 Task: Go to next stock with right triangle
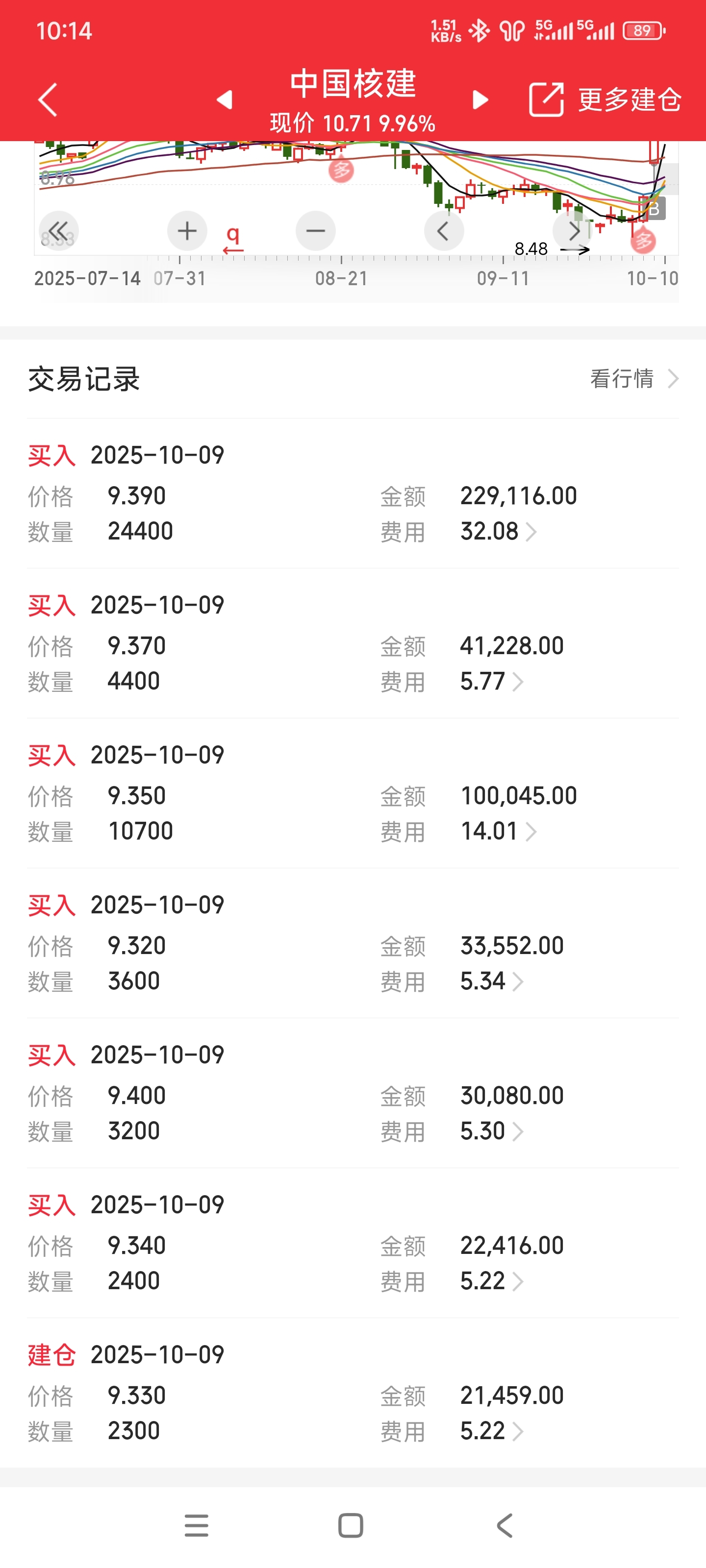click(x=480, y=99)
